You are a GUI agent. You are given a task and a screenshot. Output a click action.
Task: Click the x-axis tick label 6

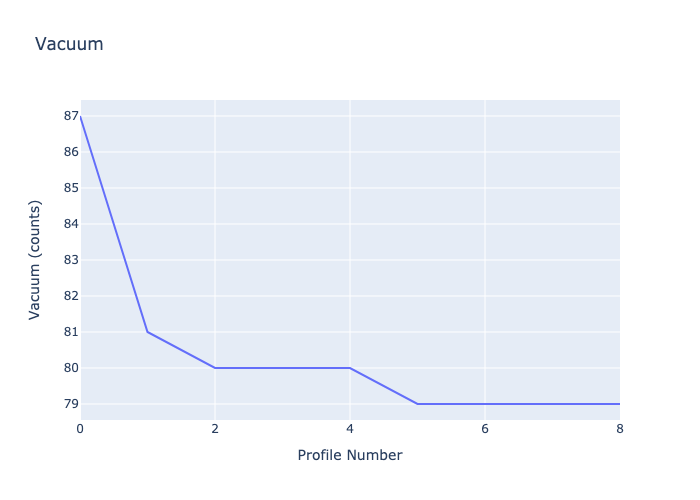(485, 429)
